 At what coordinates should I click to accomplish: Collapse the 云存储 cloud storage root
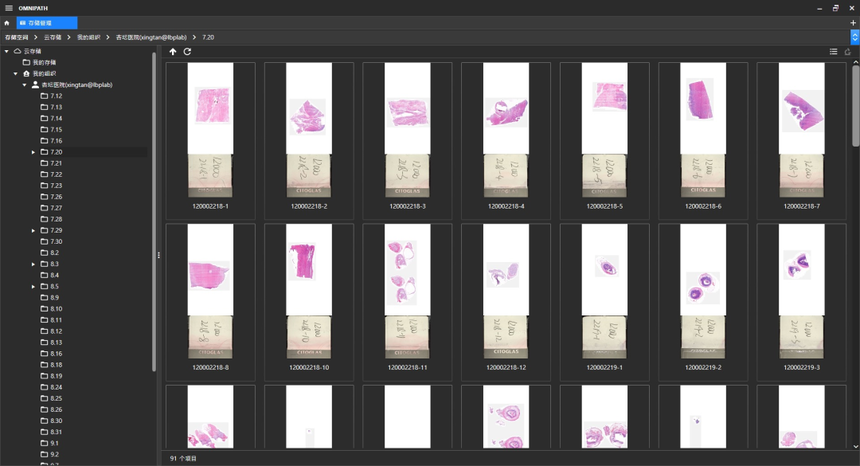(x=7, y=51)
